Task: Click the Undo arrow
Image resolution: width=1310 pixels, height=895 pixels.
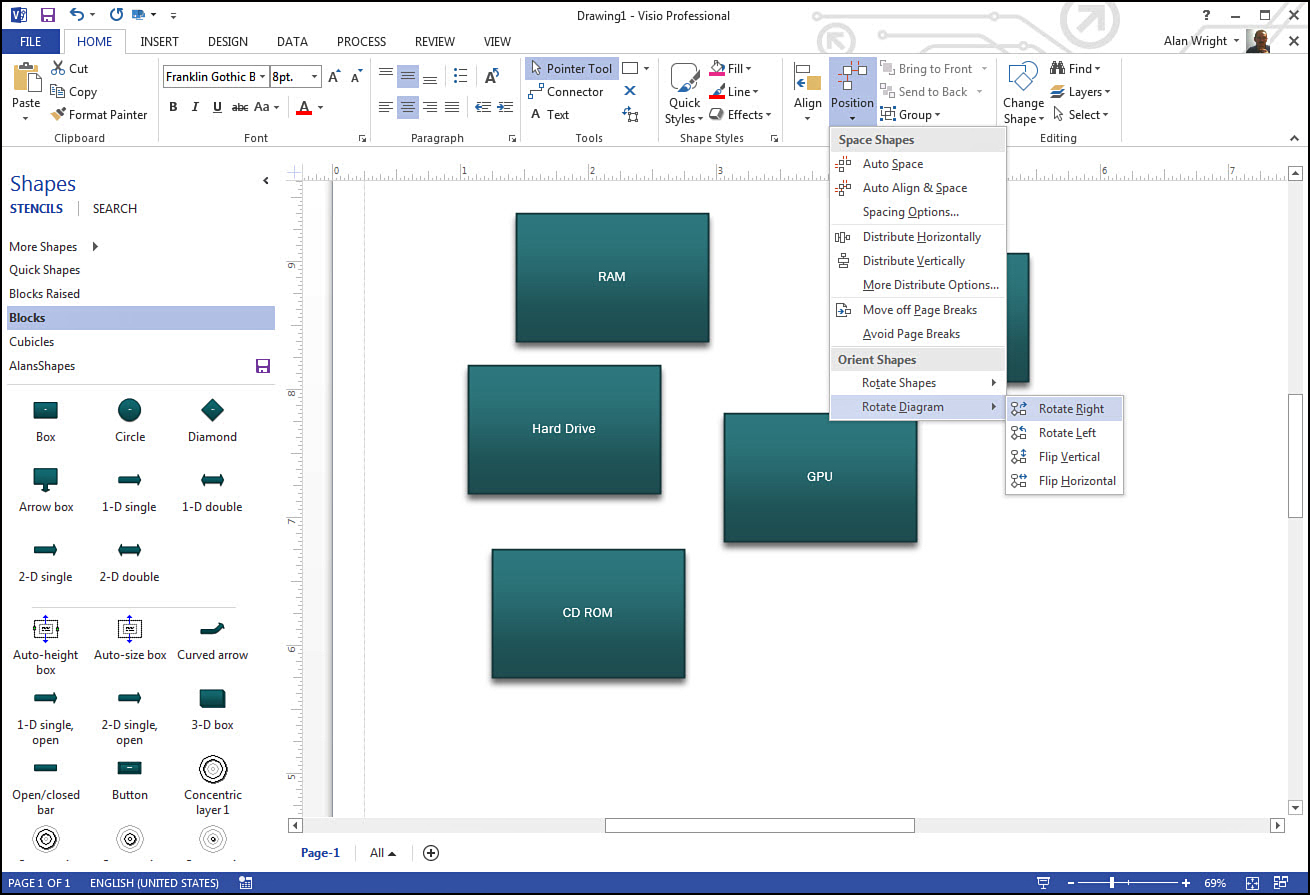Action: pos(78,15)
